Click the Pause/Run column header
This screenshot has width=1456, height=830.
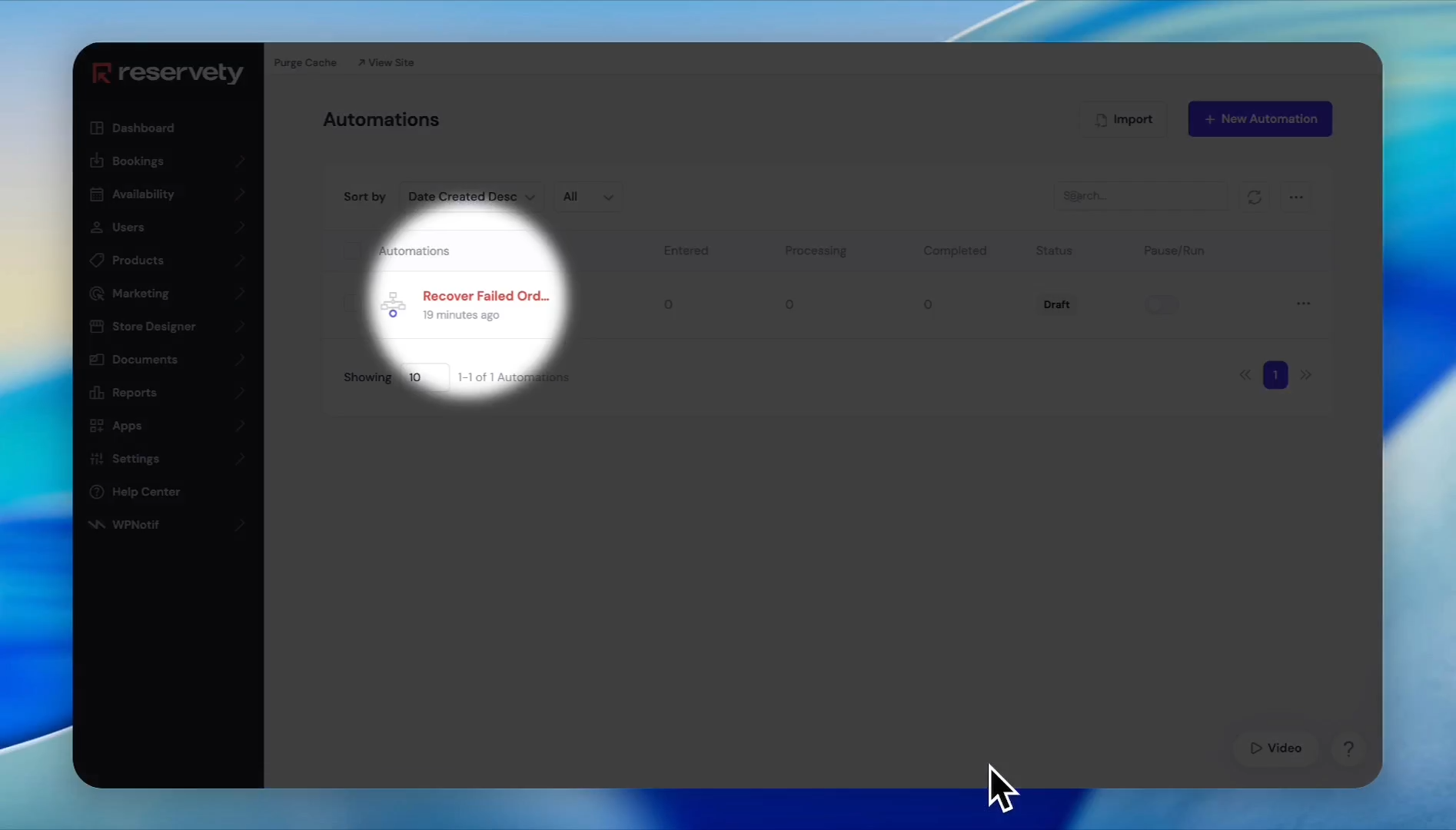(1174, 251)
